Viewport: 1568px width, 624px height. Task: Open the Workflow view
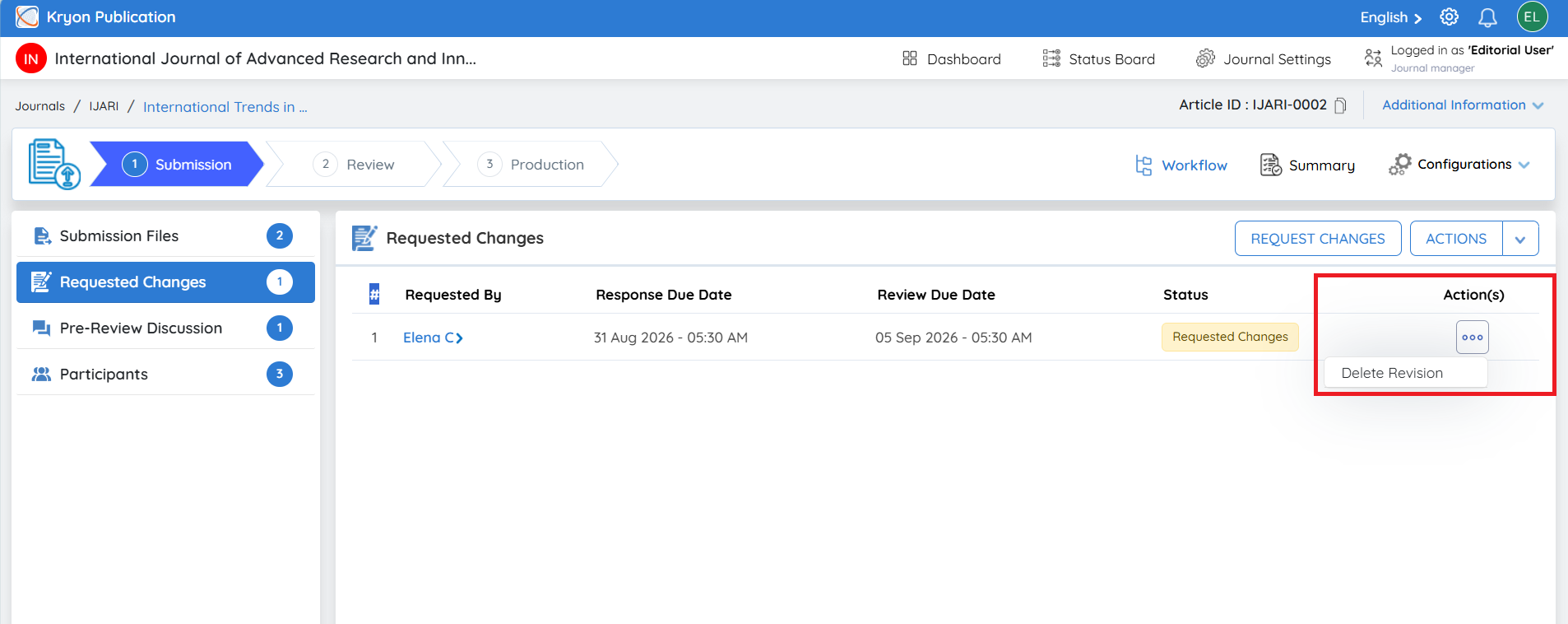(x=1181, y=165)
